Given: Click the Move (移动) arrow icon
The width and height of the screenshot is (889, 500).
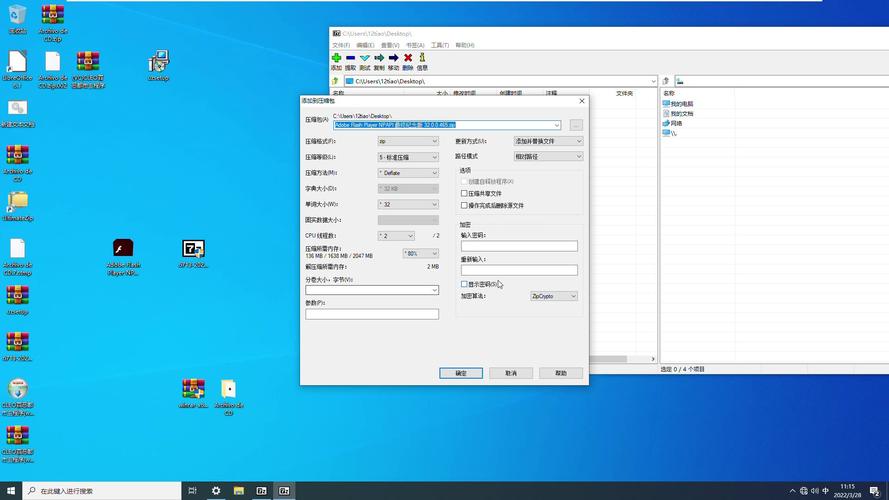Looking at the screenshot, I should (x=393, y=58).
